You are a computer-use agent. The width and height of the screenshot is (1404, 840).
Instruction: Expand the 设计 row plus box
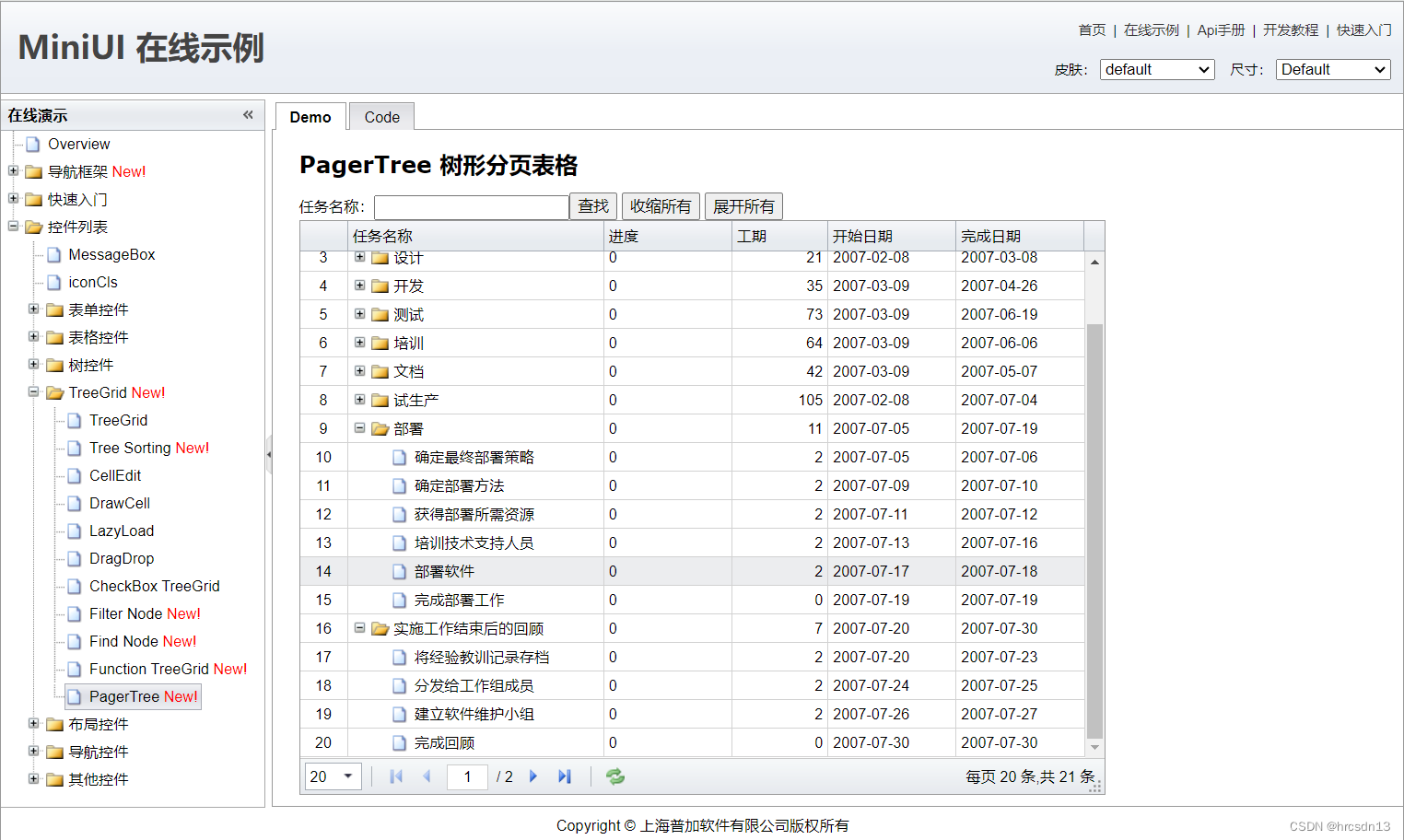coord(359,258)
